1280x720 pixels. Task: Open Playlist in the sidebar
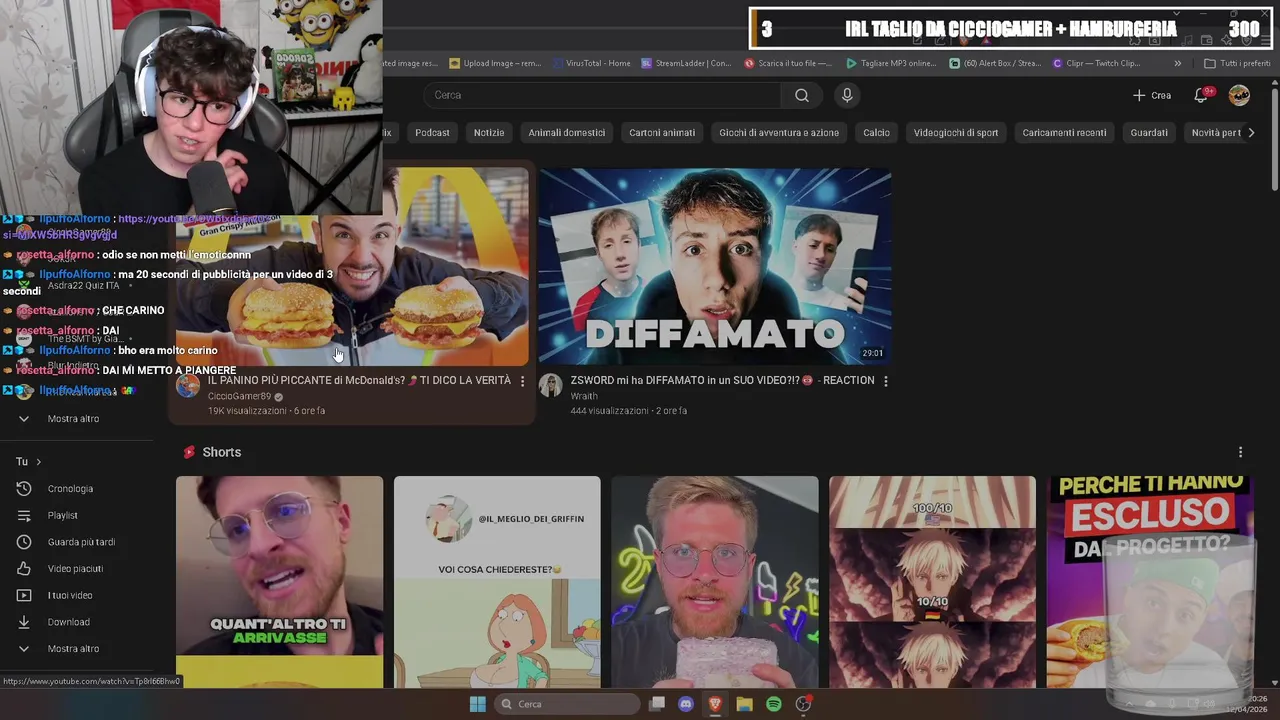point(62,515)
